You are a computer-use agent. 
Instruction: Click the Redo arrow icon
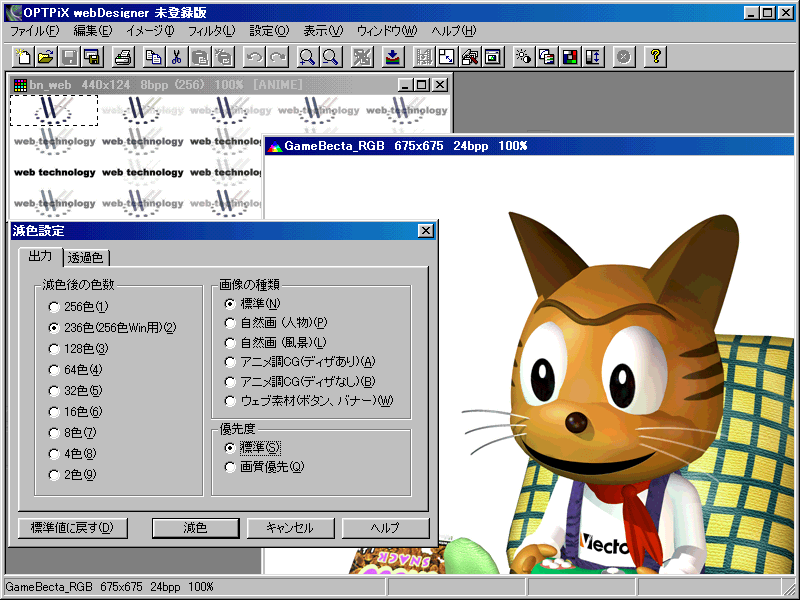(278, 57)
